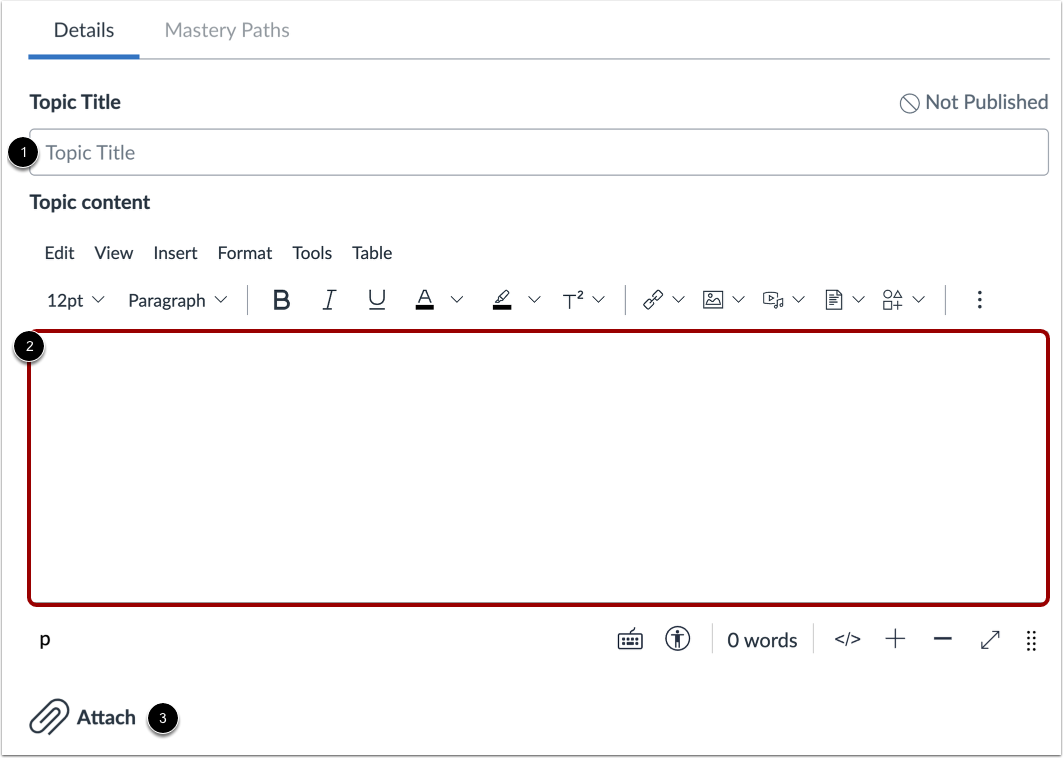Image resolution: width=1063 pixels, height=758 pixels.
Task: Expand the apps options arrow
Action: click(919, 300)
